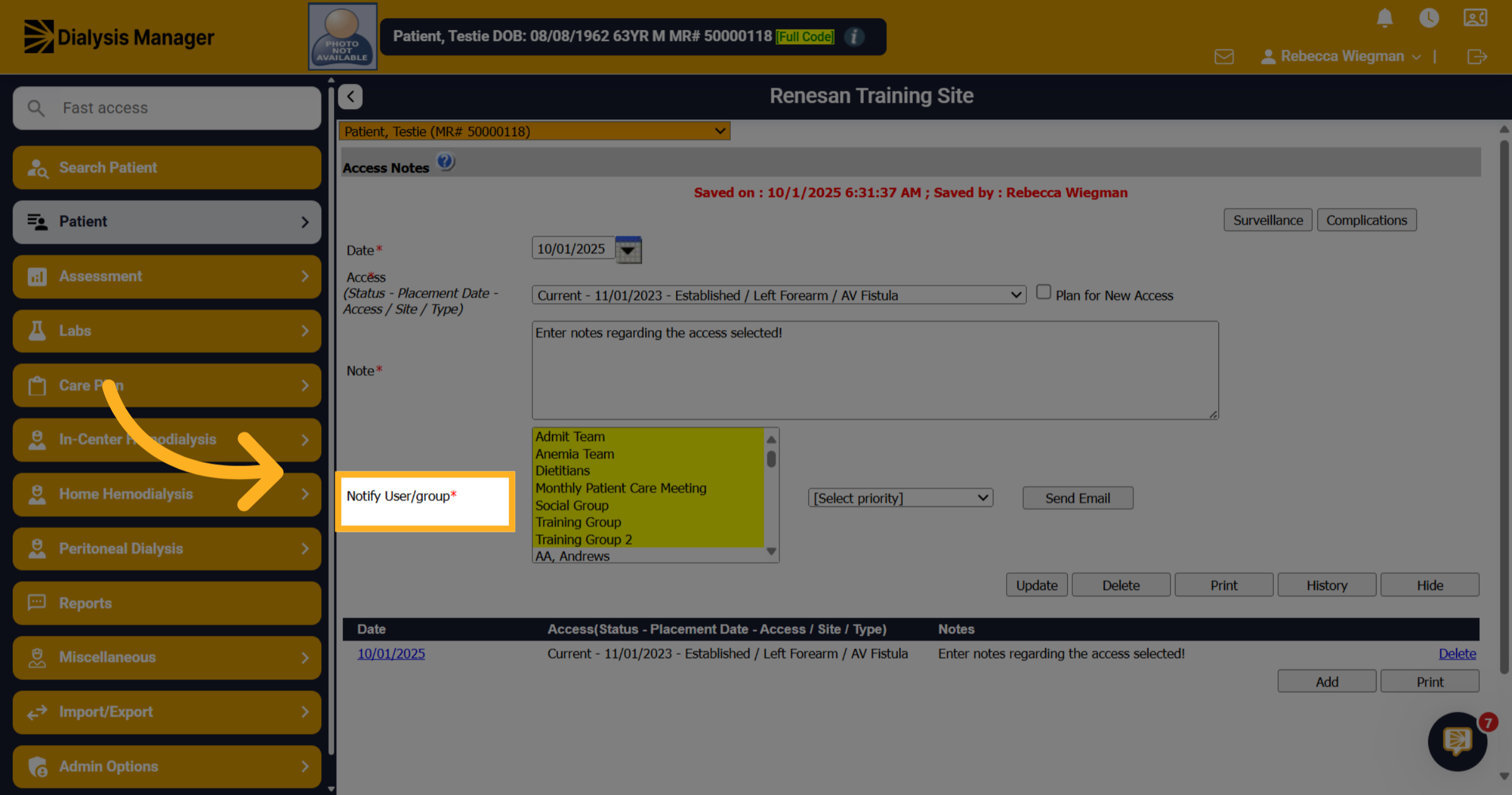Screen dimensions: 1512x795
Task: Open Admin Options sidebar menu
Action: coord(167,766)
